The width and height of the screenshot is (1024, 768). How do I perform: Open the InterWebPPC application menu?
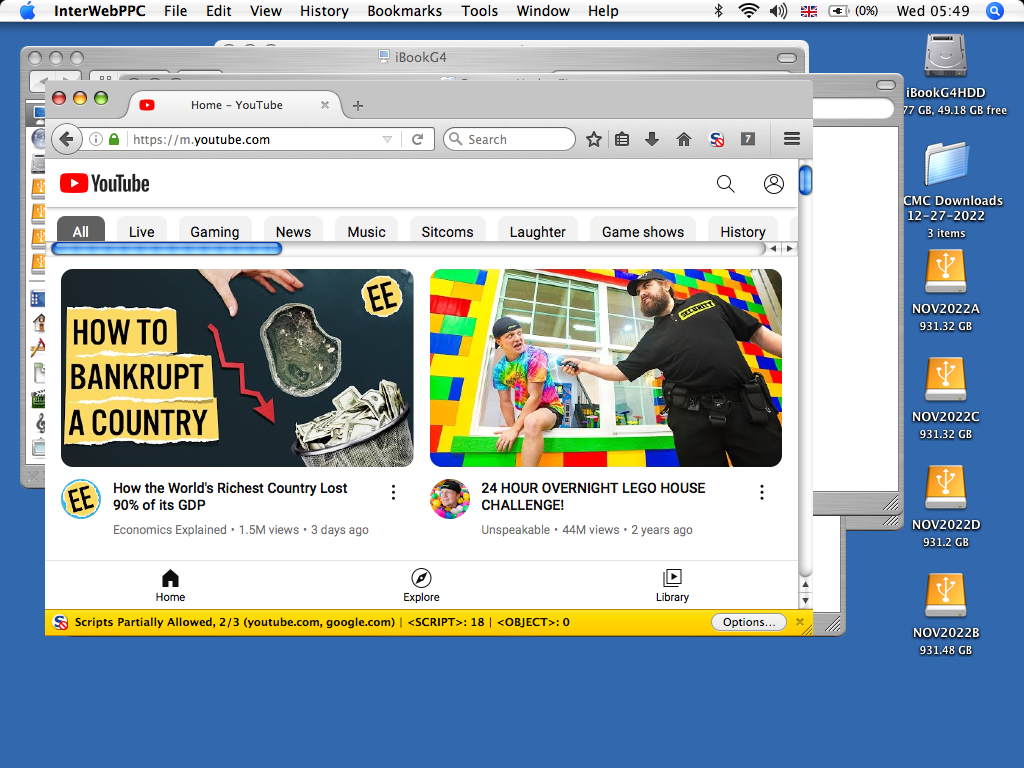click(99, 11)
